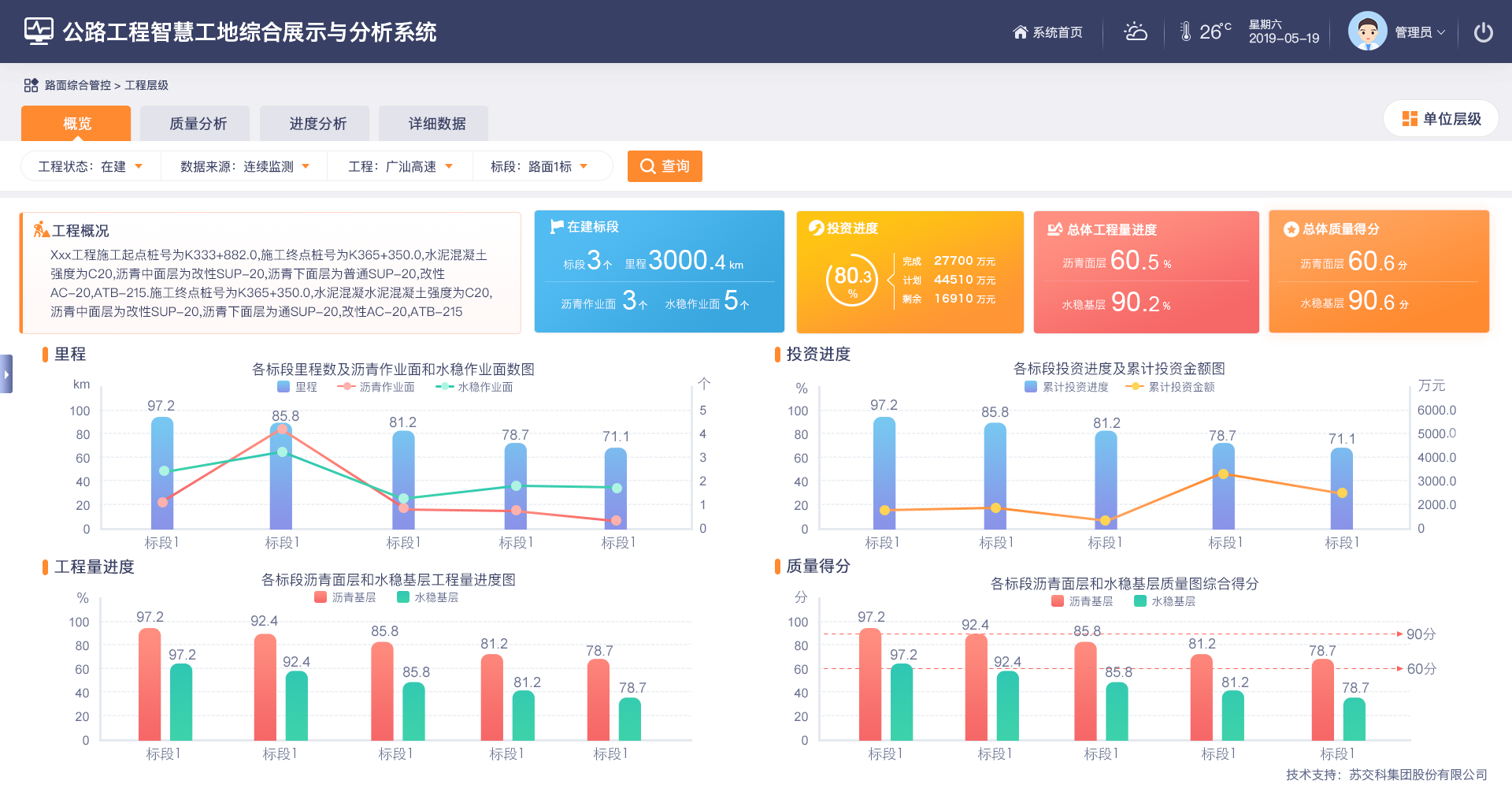Click the breadcrumb grid icon
The image size is (1512, 788).
point(31,85)
